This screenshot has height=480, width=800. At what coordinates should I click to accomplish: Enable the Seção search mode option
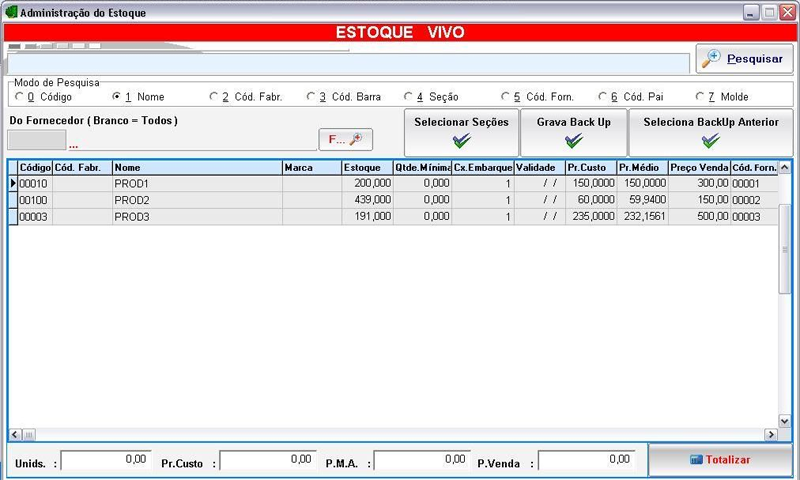tap(408, 97)
